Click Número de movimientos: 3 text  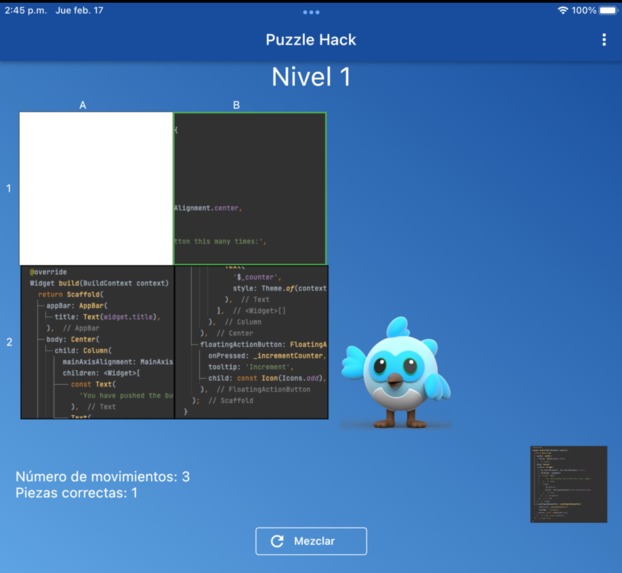pyautogui.click(x=102, y=477)
